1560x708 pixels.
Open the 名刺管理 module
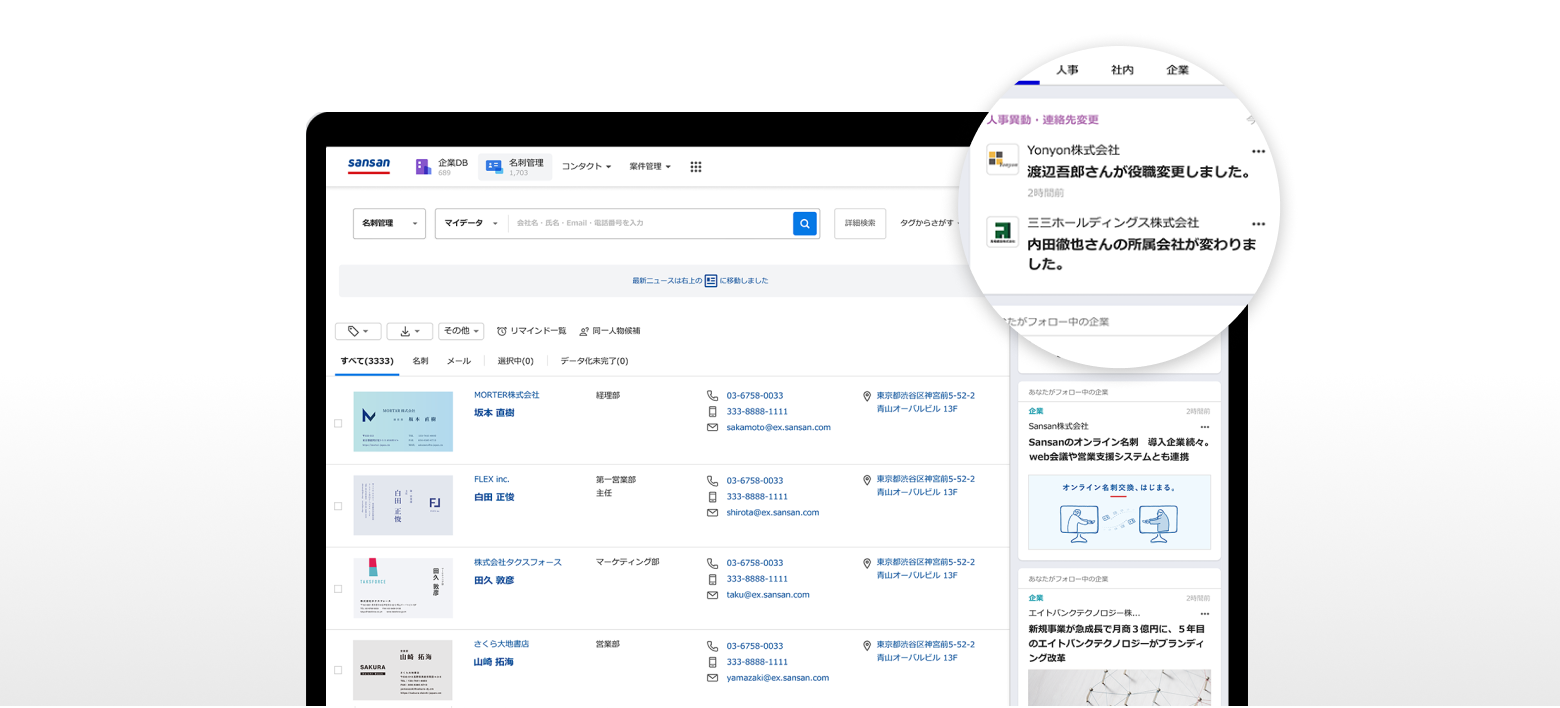pyautogui.click(x=515, y=167)
